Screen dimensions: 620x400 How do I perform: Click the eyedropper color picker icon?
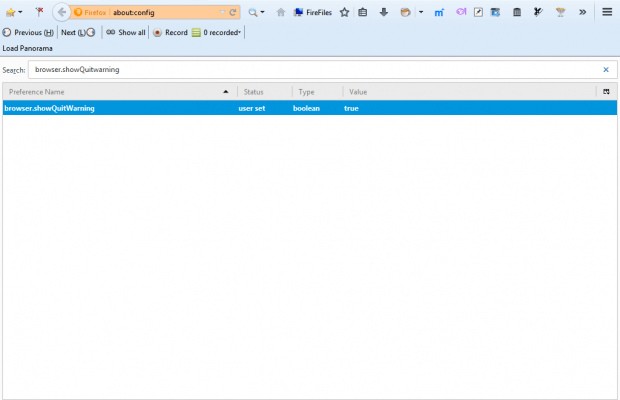[478, 12]
